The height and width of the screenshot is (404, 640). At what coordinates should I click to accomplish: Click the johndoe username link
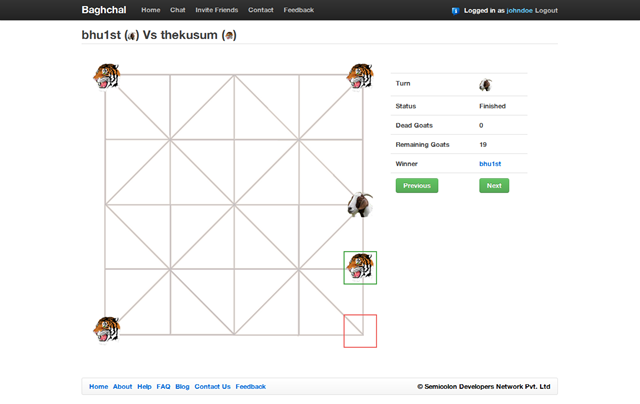tap(519, 11)
